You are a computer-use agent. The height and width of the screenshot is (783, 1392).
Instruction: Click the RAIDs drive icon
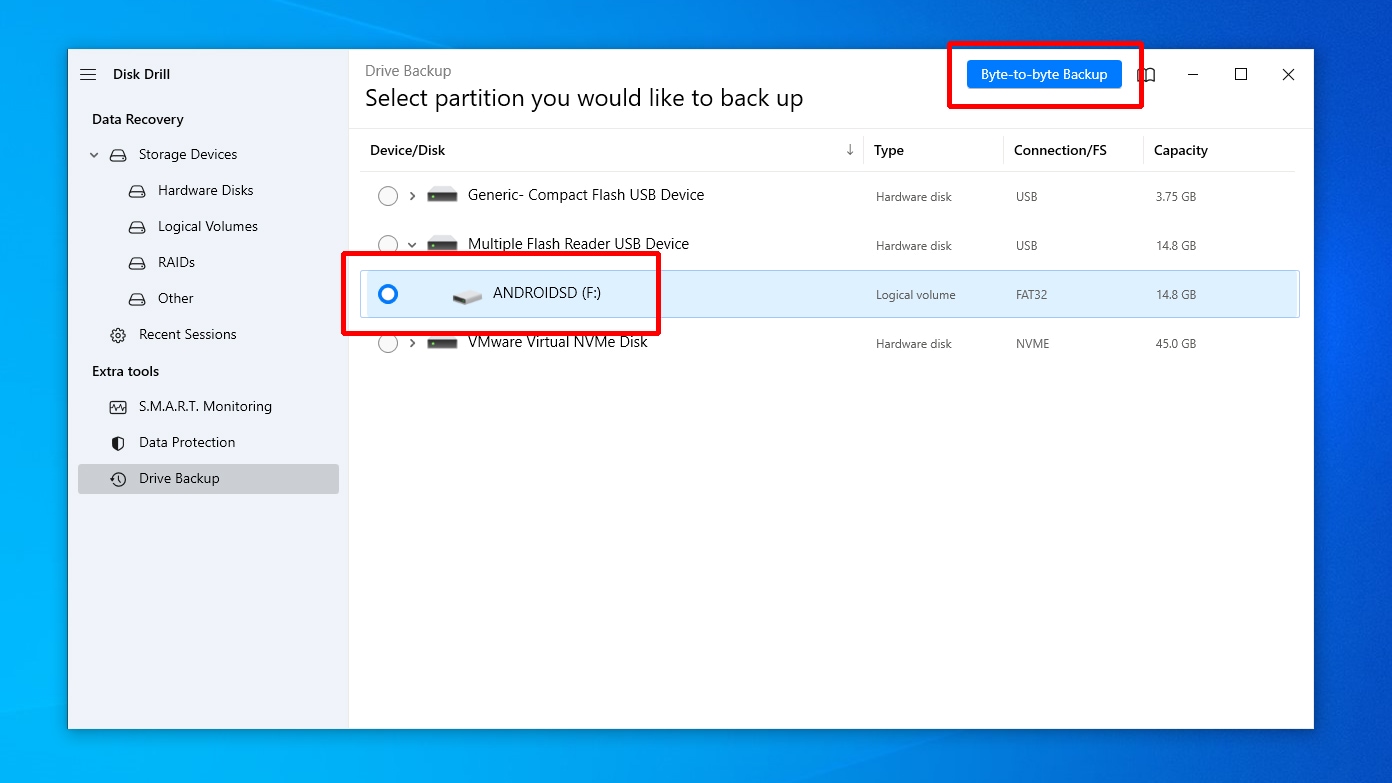click(x=138, y=263)
